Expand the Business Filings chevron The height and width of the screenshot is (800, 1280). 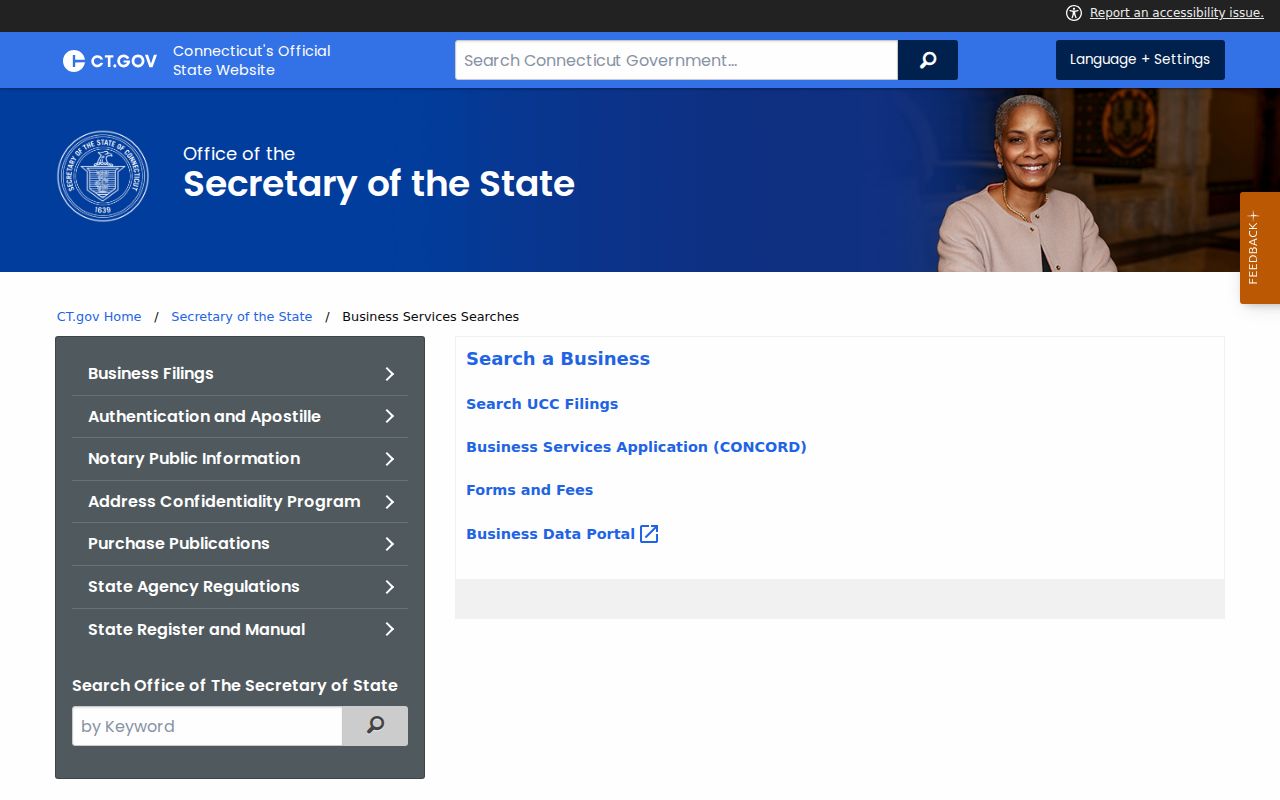[x=390, y=374]
